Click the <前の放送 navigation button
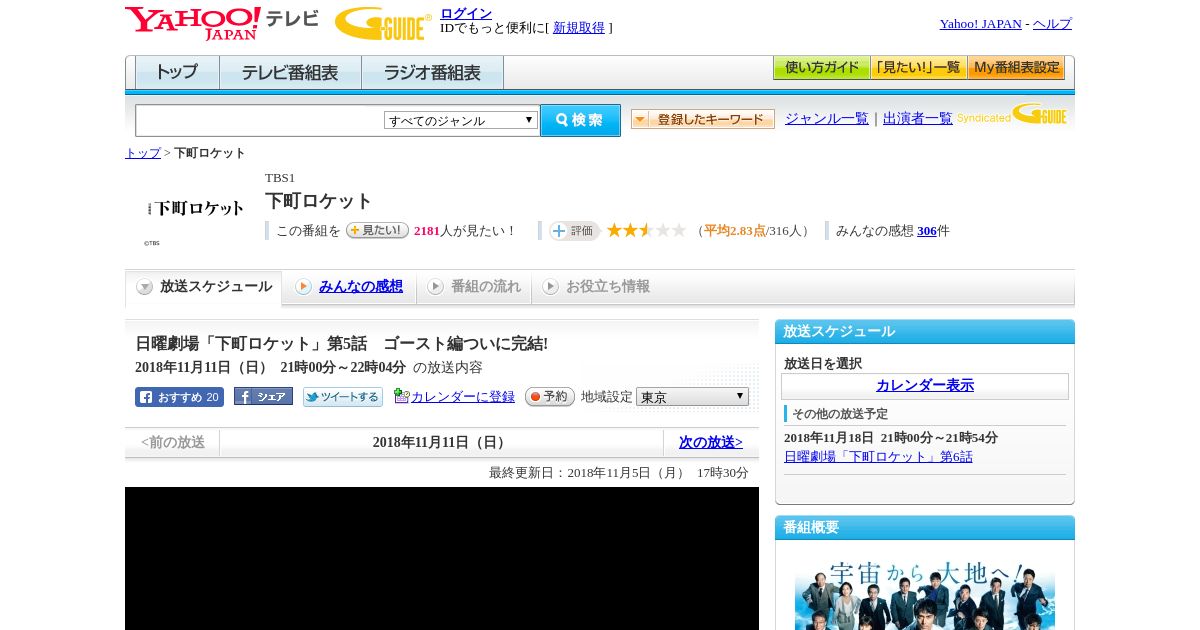 (173, 442)
